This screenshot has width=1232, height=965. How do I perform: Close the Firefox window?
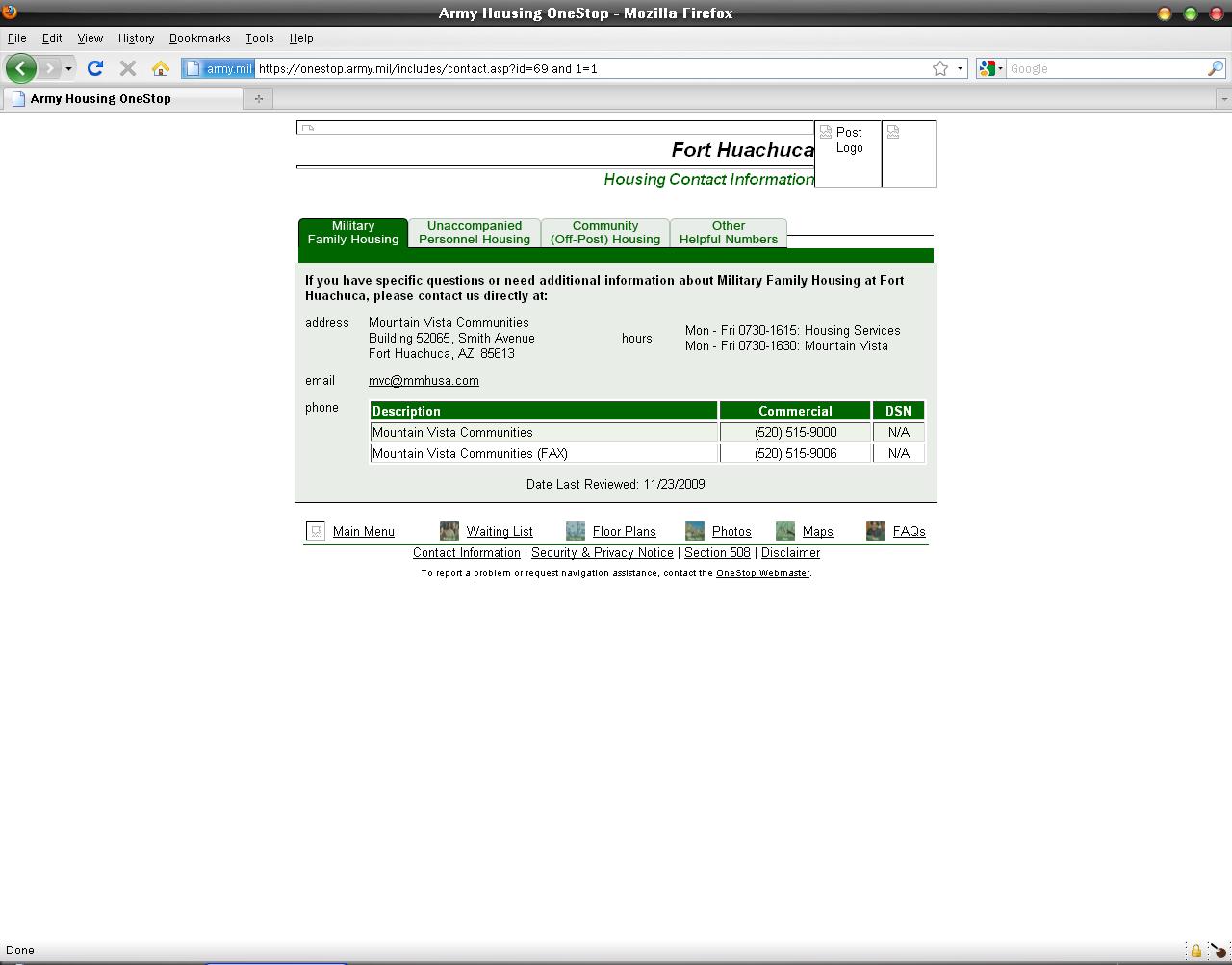[x=1217, y=13]
